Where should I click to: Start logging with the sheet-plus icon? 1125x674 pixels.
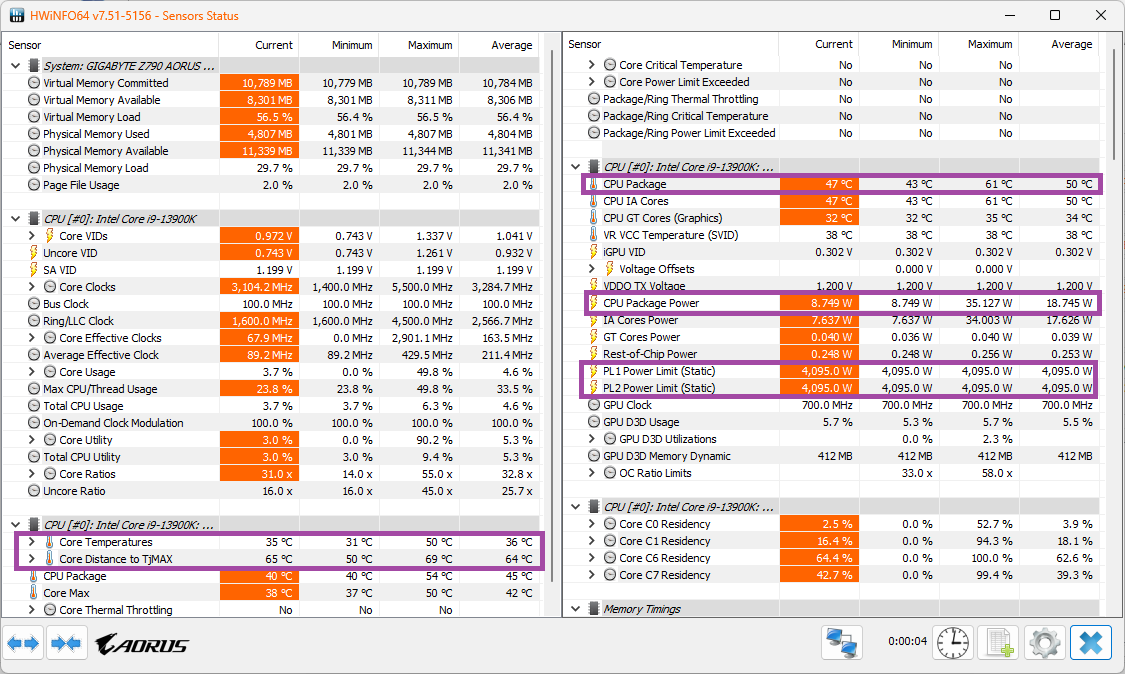[998, 642]
